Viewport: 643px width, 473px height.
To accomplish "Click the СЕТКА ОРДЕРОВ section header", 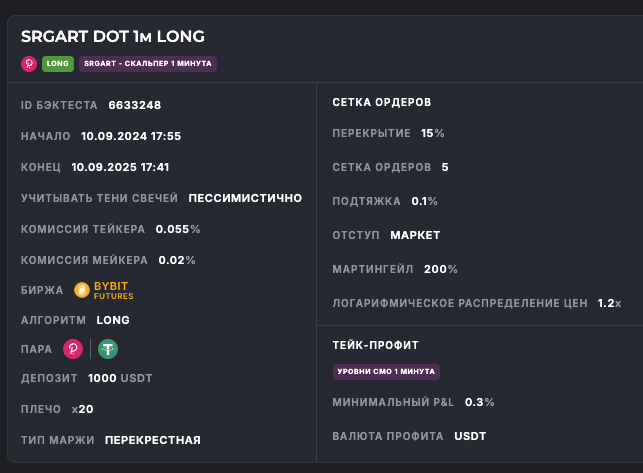I will click(x=381, y=102).
